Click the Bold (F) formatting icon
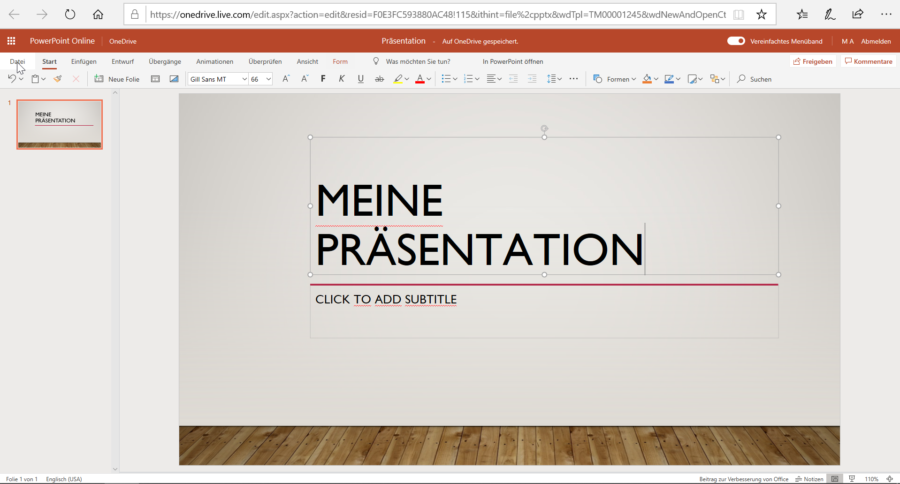The width and height of the screenshot is (900, 484). [x=323, y=79]
